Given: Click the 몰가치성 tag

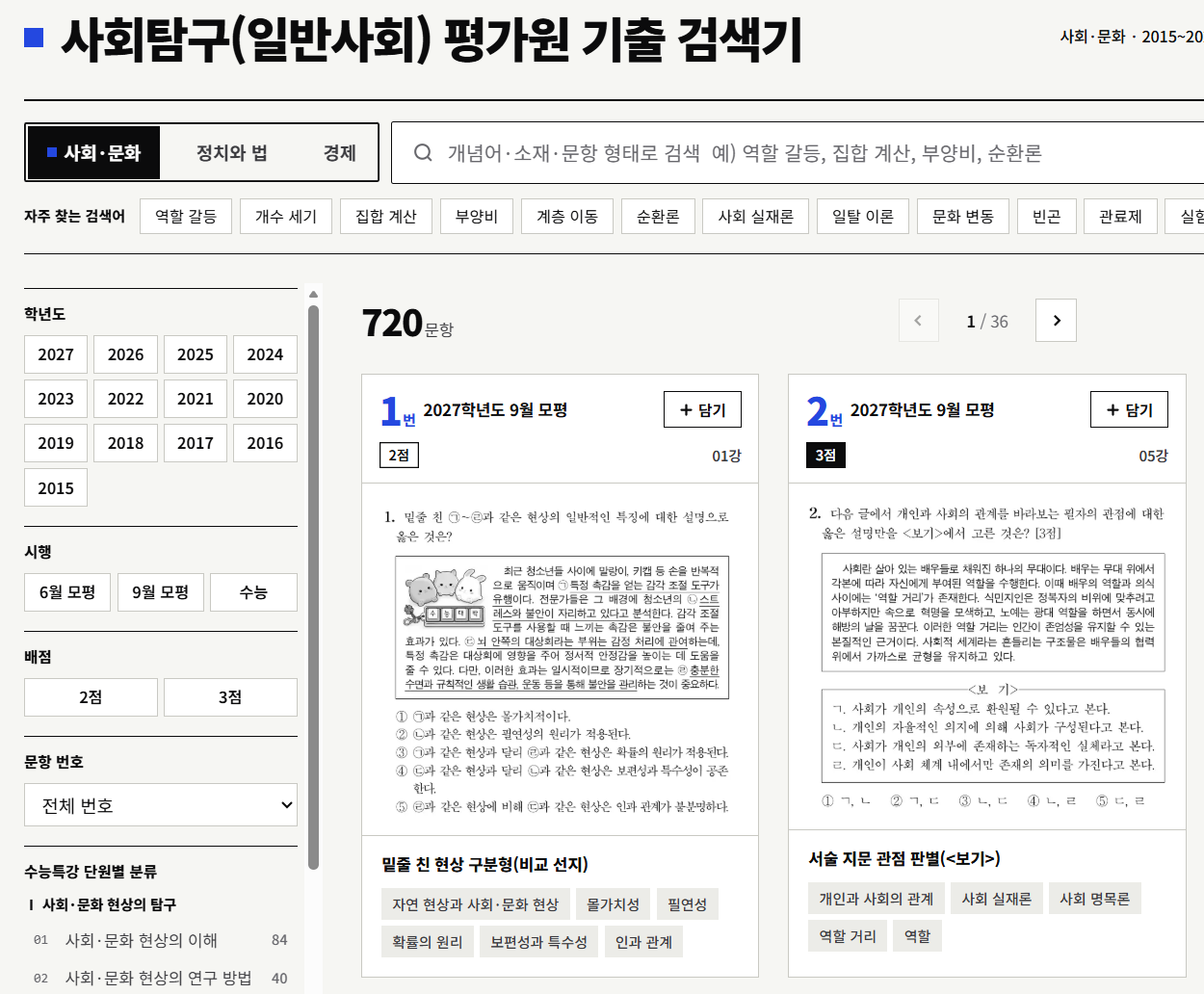Looking at the screenshot, I should click(x=614, y=904).
